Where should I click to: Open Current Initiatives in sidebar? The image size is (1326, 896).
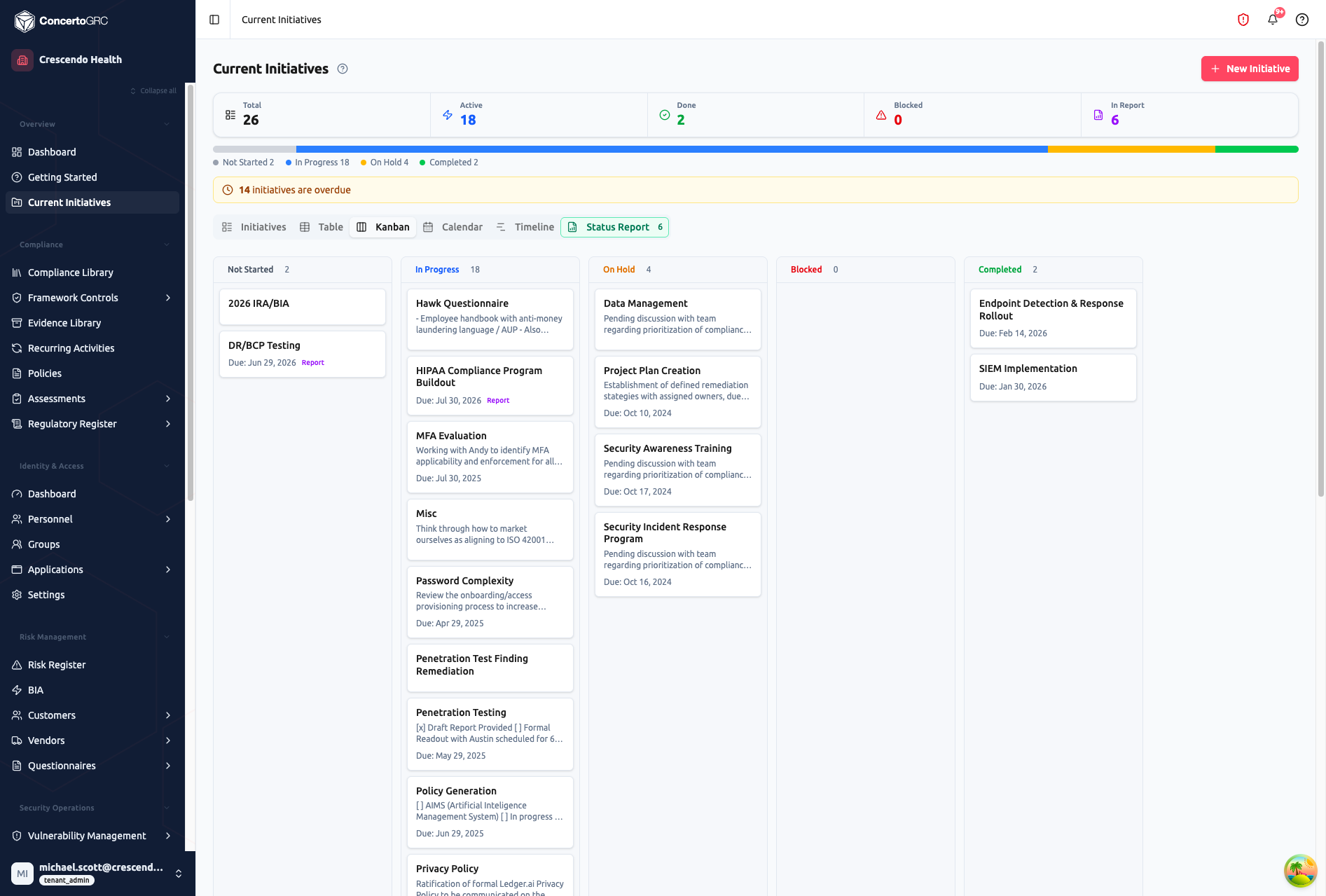pyautogui.click(x=92, y=202)
